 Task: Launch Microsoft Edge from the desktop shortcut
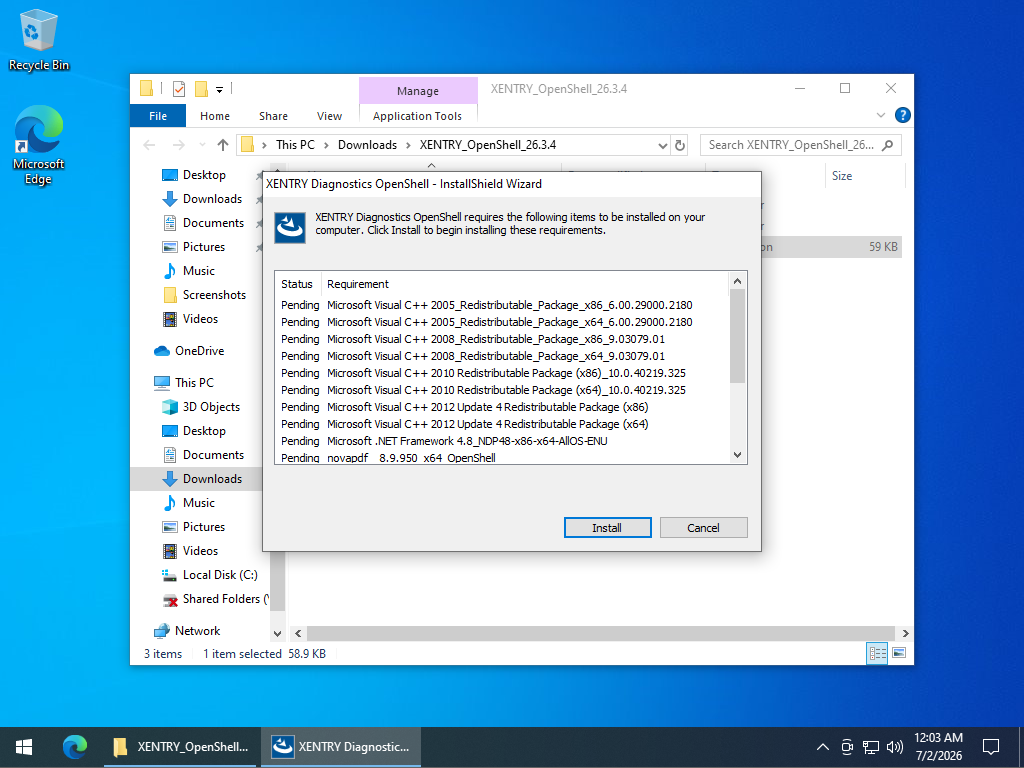(39, 145)
